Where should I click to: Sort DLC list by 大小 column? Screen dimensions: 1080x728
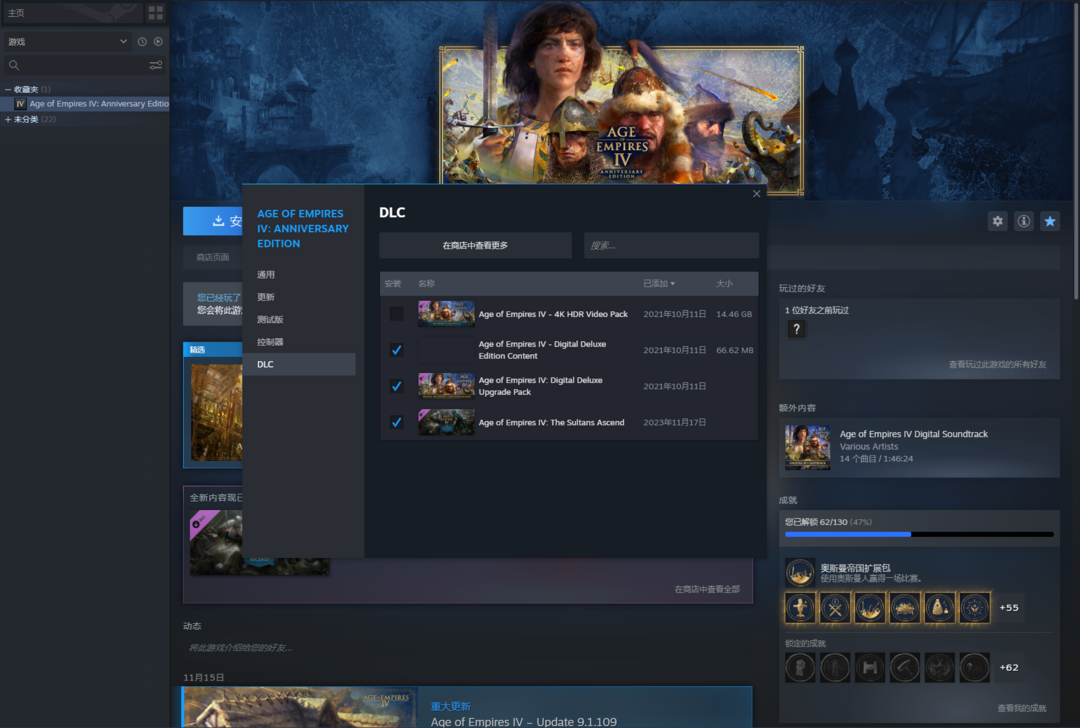[x=724, y=284]
